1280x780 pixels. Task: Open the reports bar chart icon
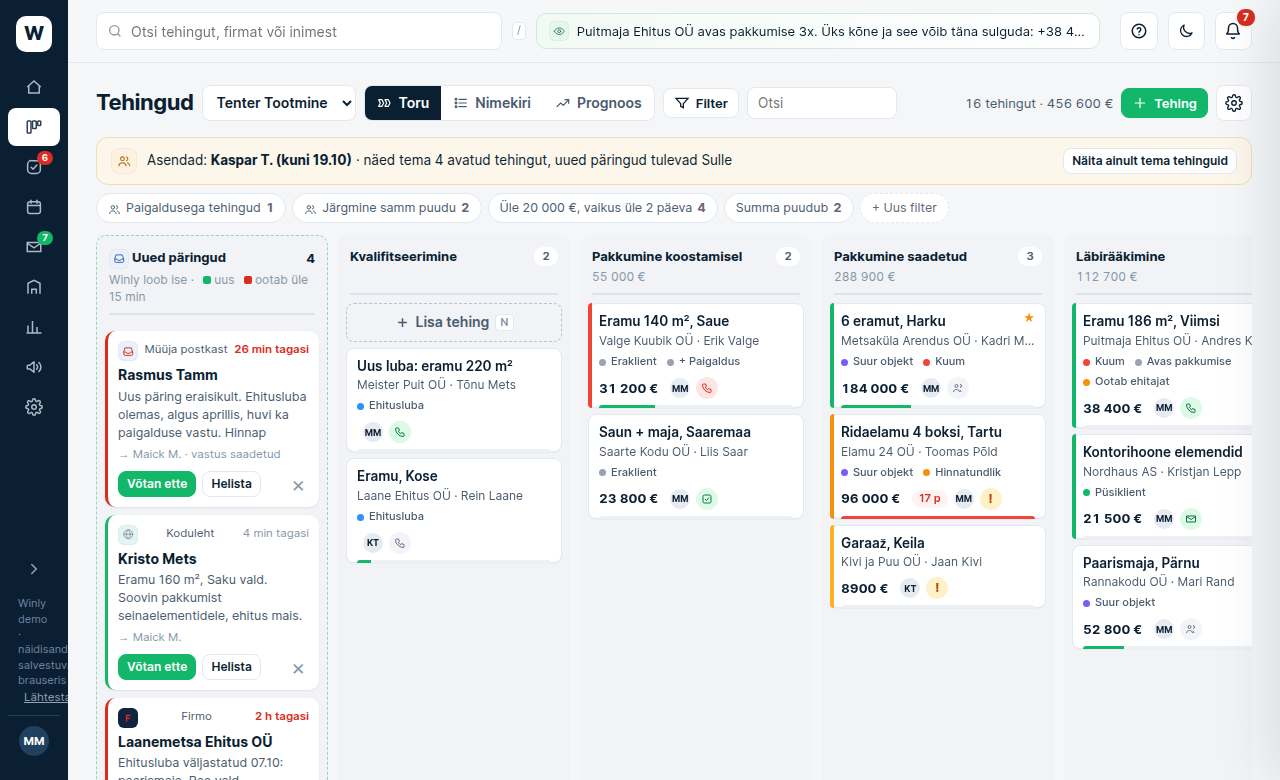coord(34,327)
